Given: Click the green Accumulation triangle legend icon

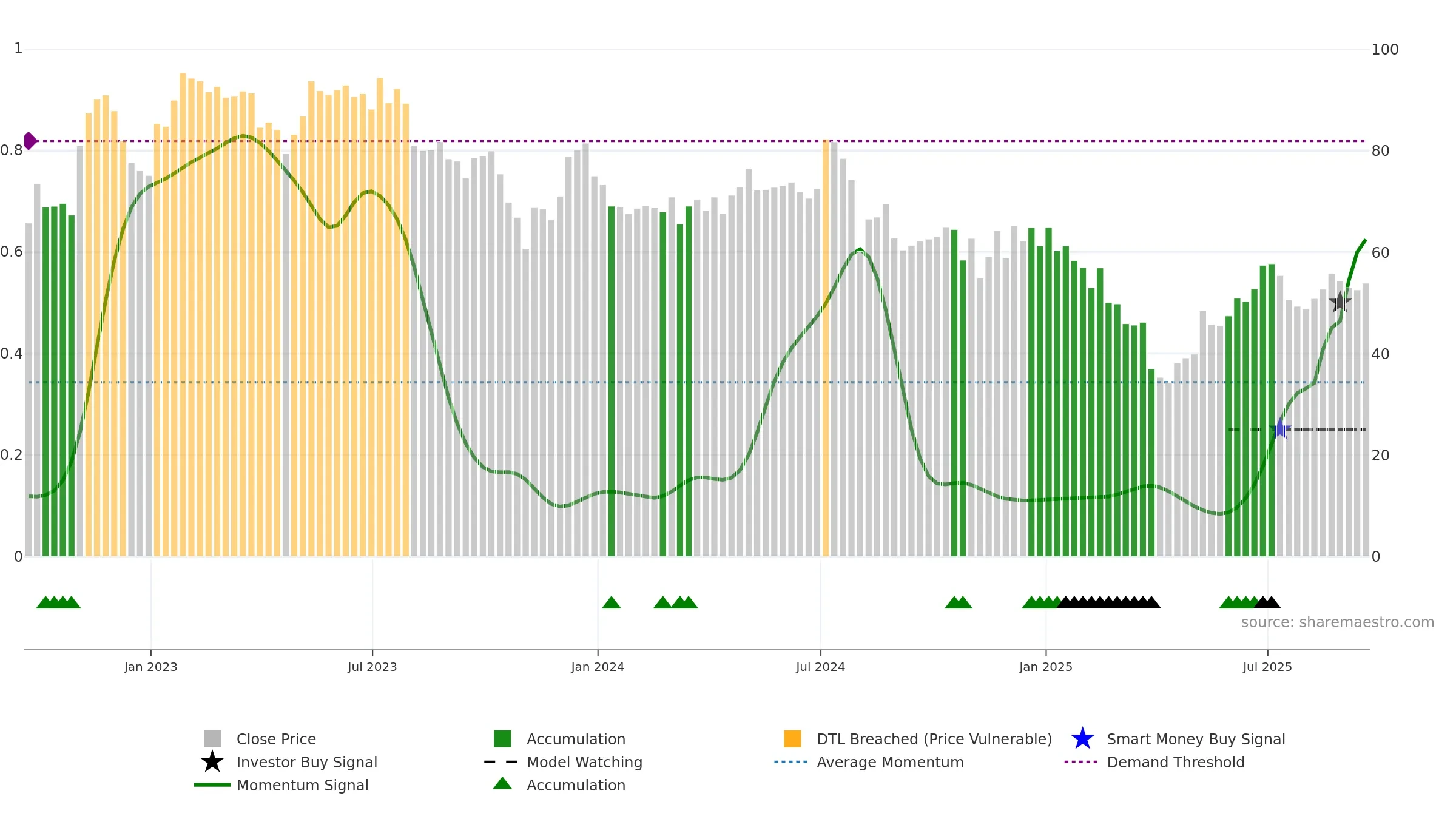Looking at the screenshot, I should [502, 784].
